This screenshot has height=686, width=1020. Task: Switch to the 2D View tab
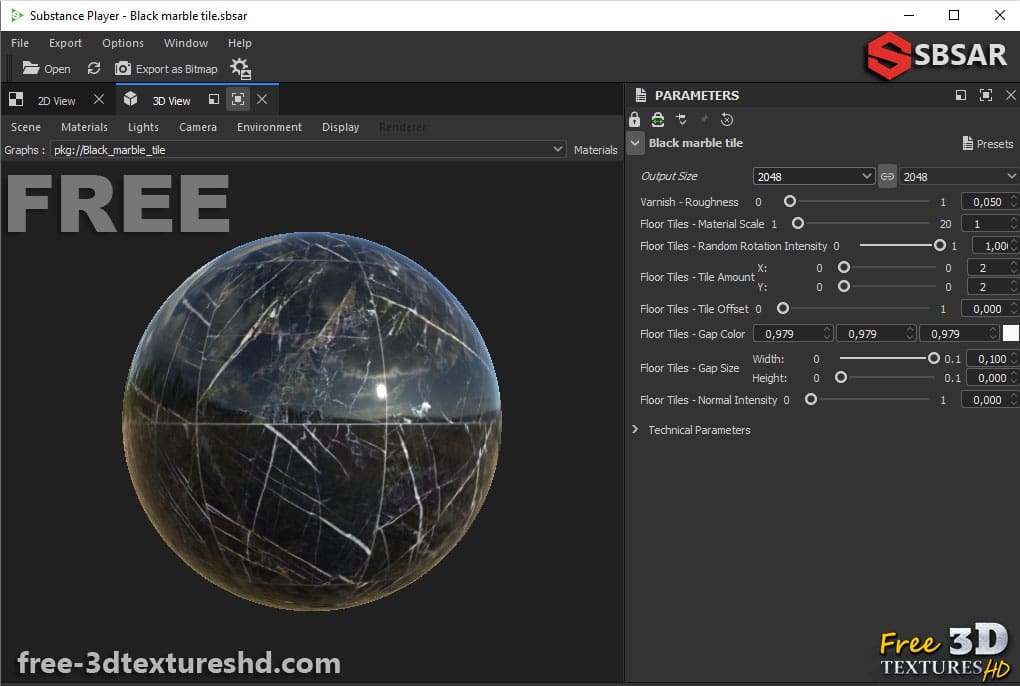[56, 101]
